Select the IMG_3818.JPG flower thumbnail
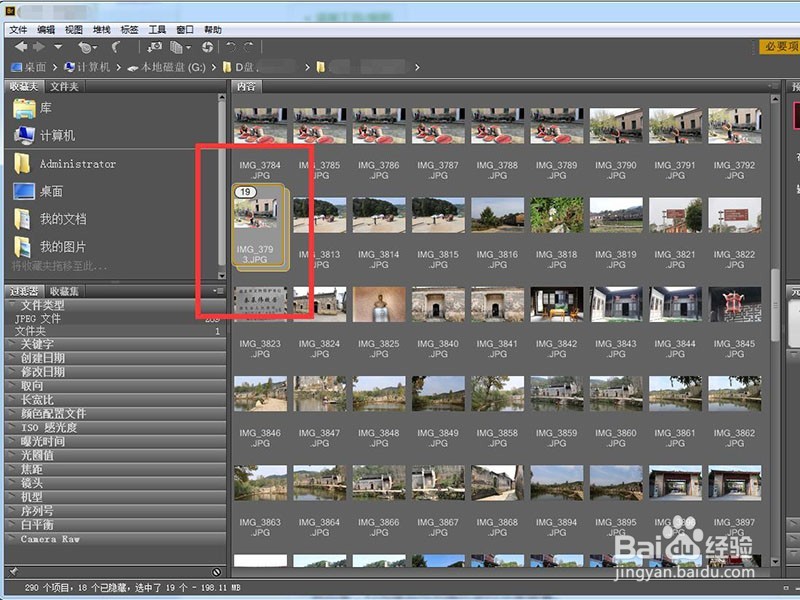This screenshot has width=800, height=600. point(557,215)
